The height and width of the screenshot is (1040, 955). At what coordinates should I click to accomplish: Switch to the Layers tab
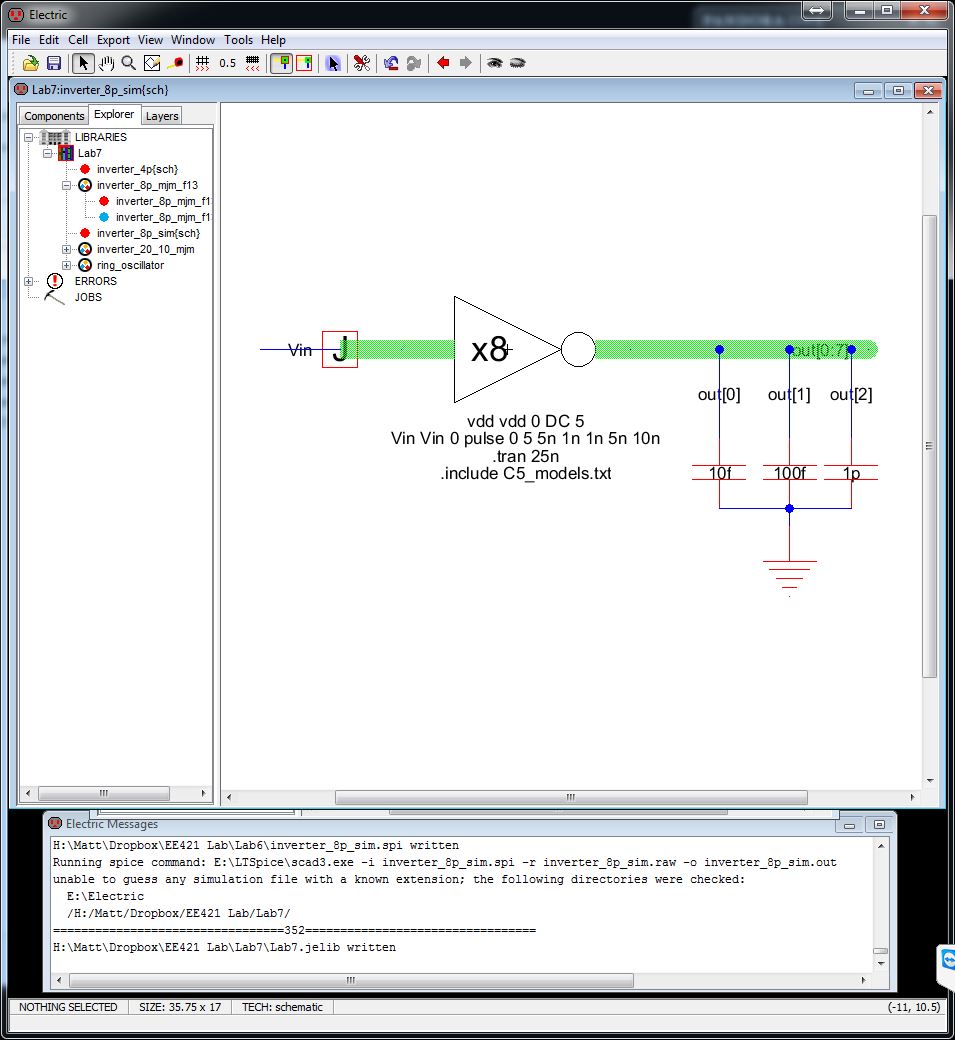click(x=162, y=116)
